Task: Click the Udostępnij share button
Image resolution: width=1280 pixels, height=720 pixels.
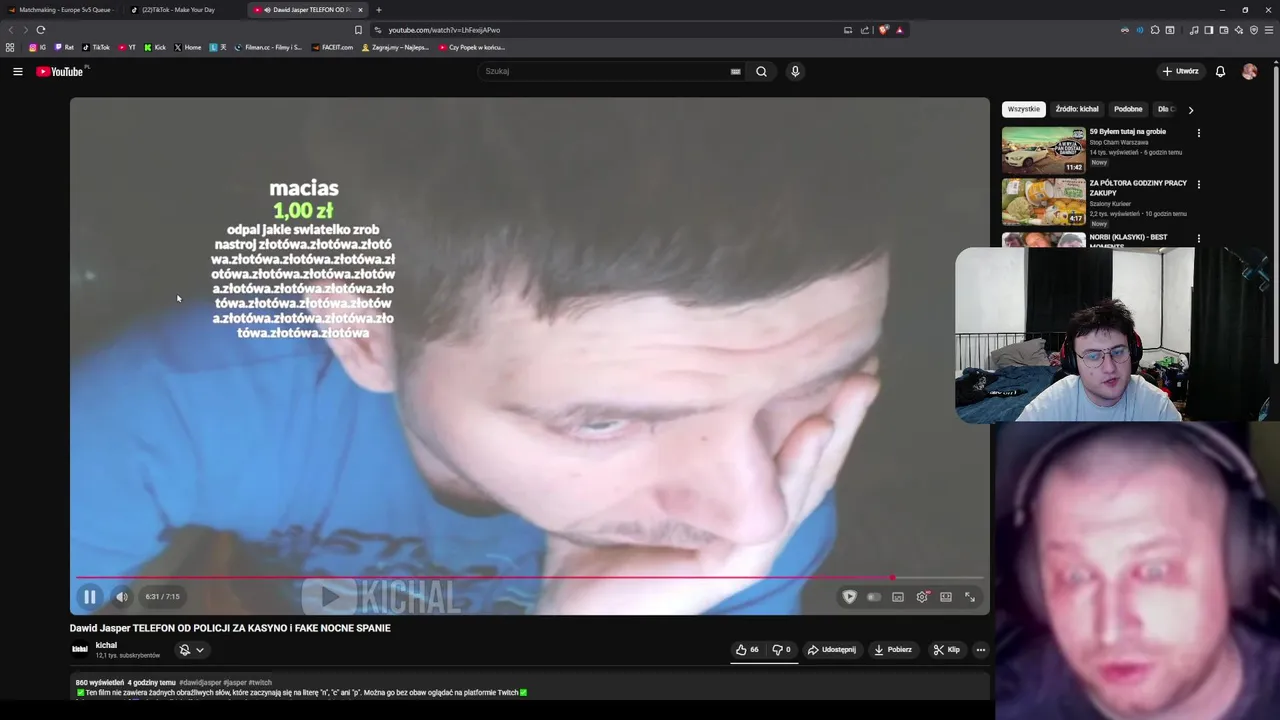Action: point(832,650)
